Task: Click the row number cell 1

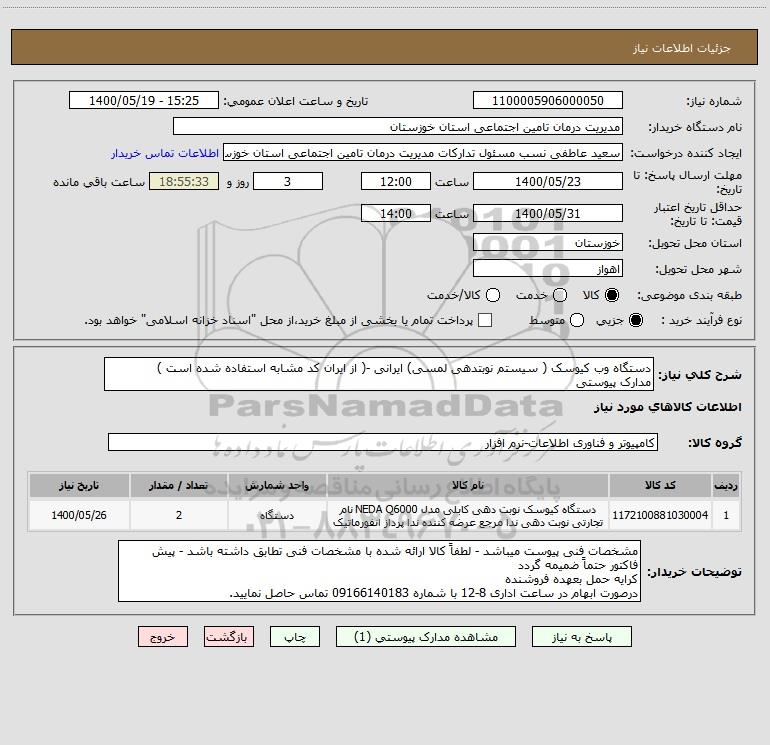Action: pyautogui.click(x=726, y=515)
